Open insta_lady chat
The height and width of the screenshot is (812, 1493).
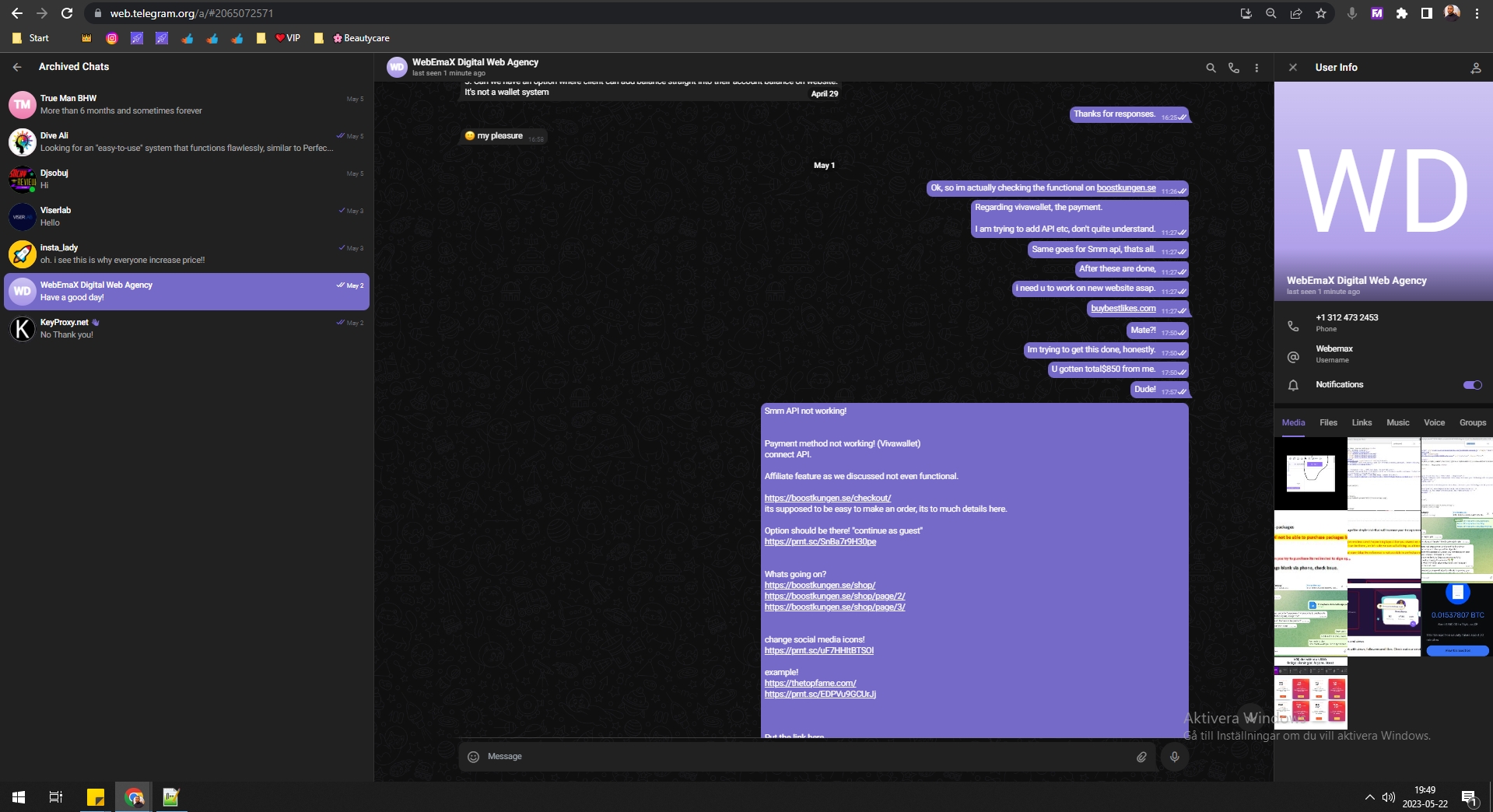point(187,254)
